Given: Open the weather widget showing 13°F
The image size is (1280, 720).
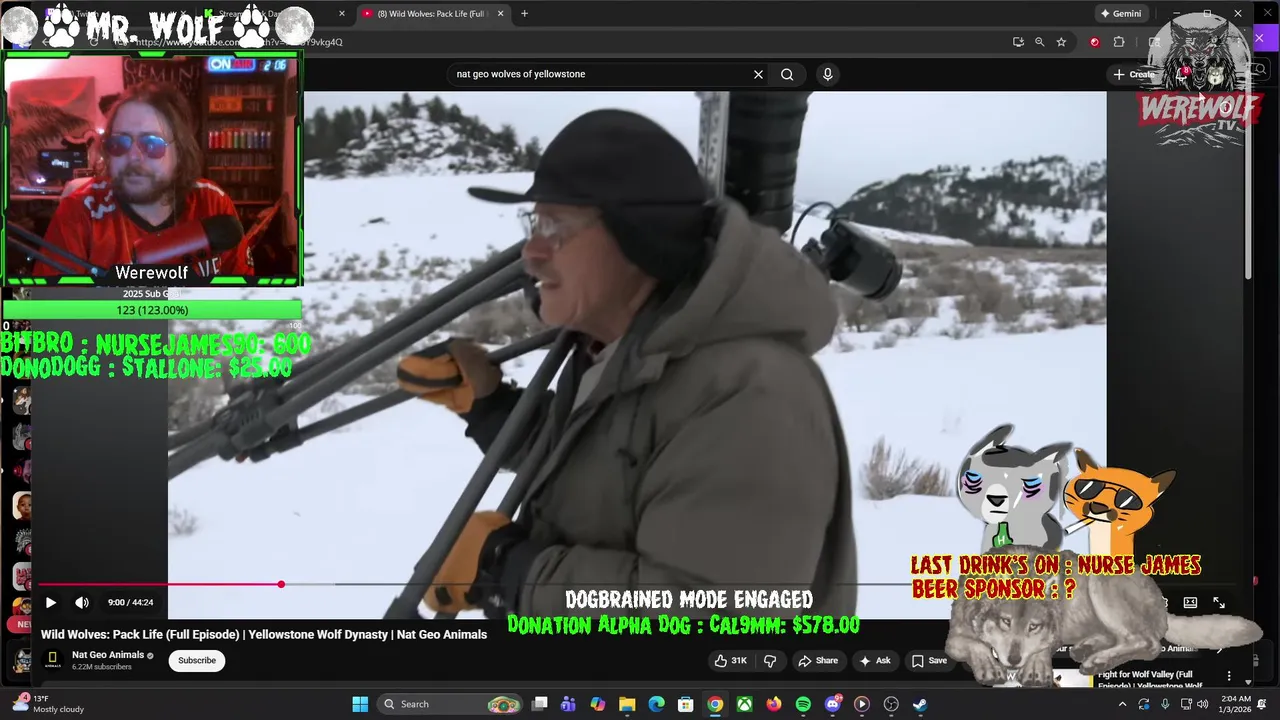Looking at the screenshot, I should [x=48, y=704].
